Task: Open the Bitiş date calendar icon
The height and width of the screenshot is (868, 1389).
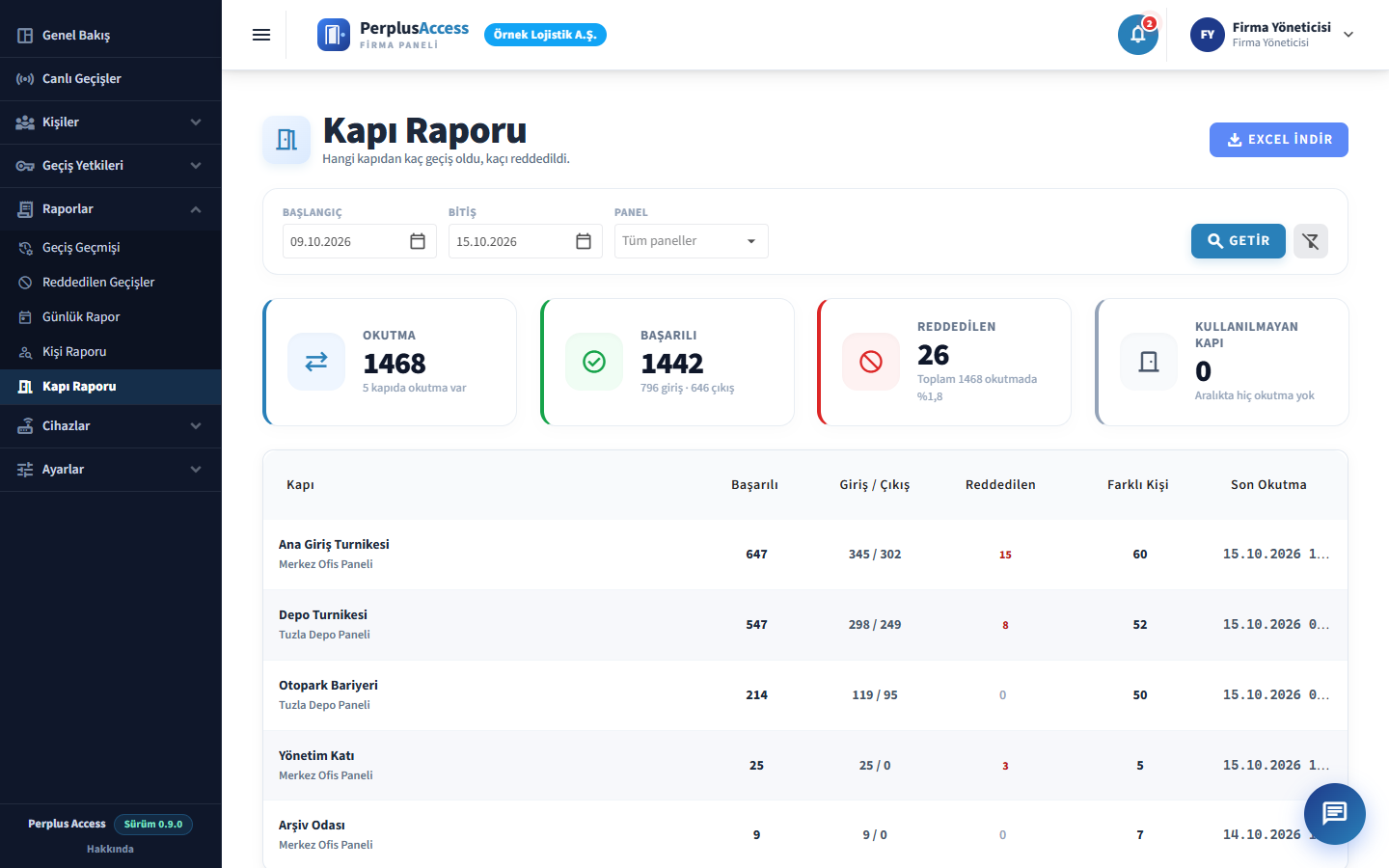Action: click(x=584, y=241)
